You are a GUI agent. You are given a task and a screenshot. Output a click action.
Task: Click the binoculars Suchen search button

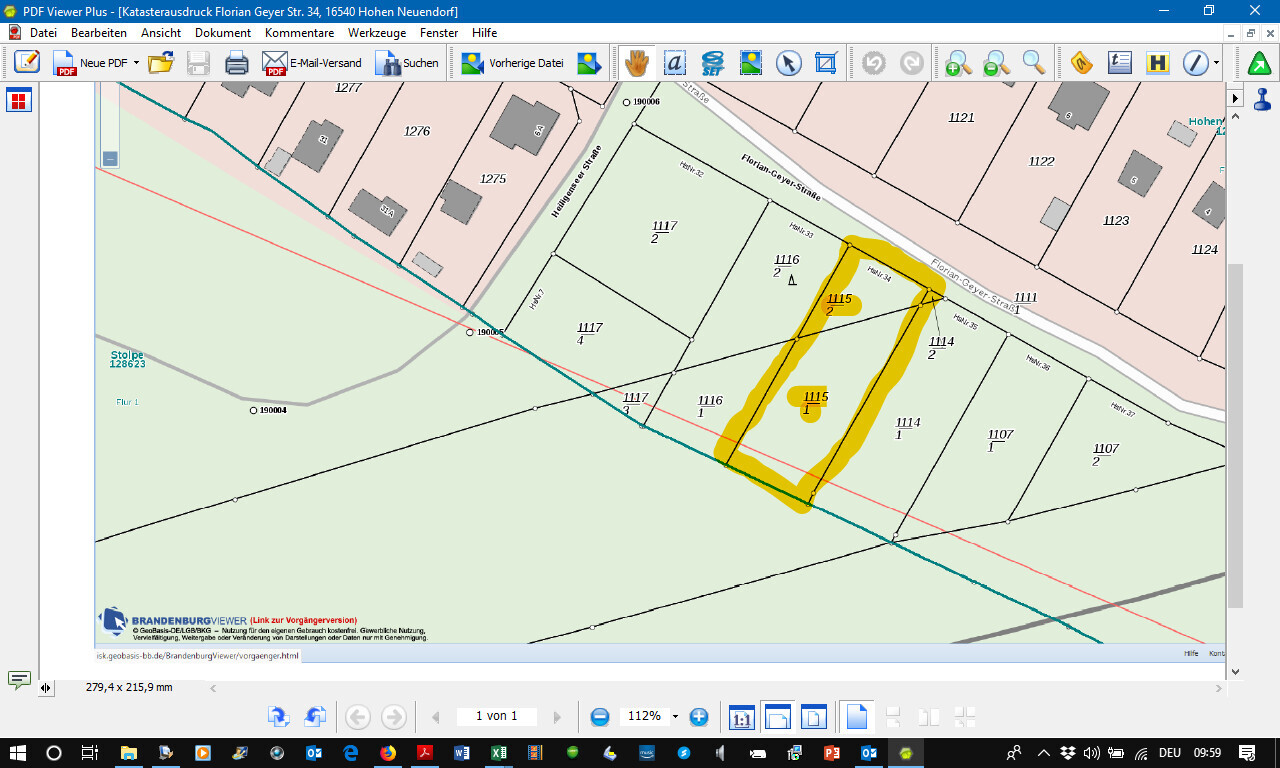coord(407,63)
